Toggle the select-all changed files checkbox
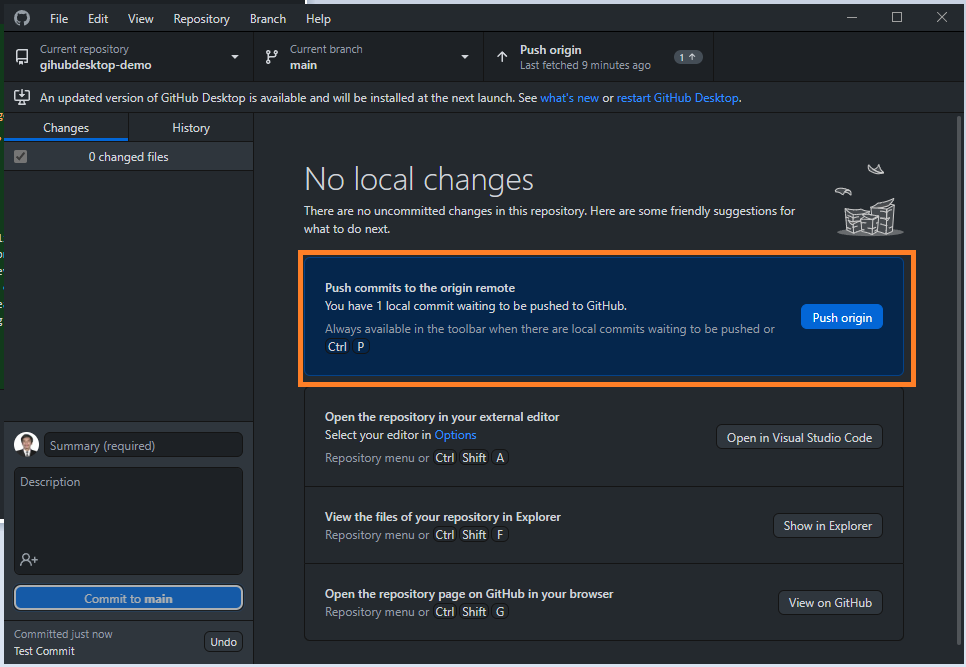Screen dimensions: 966x667 20,156
